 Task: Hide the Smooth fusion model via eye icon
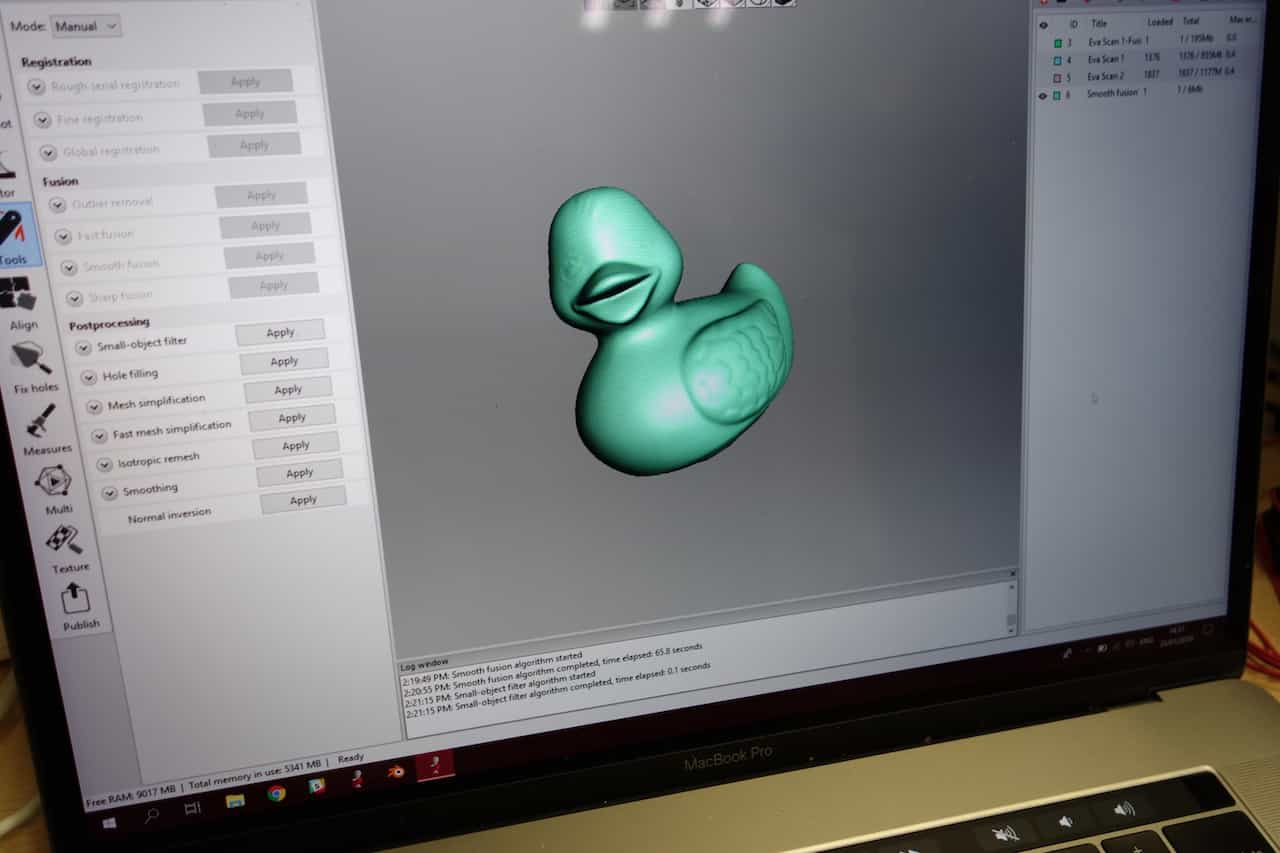pyautogui.click(x=1042, y=95)
